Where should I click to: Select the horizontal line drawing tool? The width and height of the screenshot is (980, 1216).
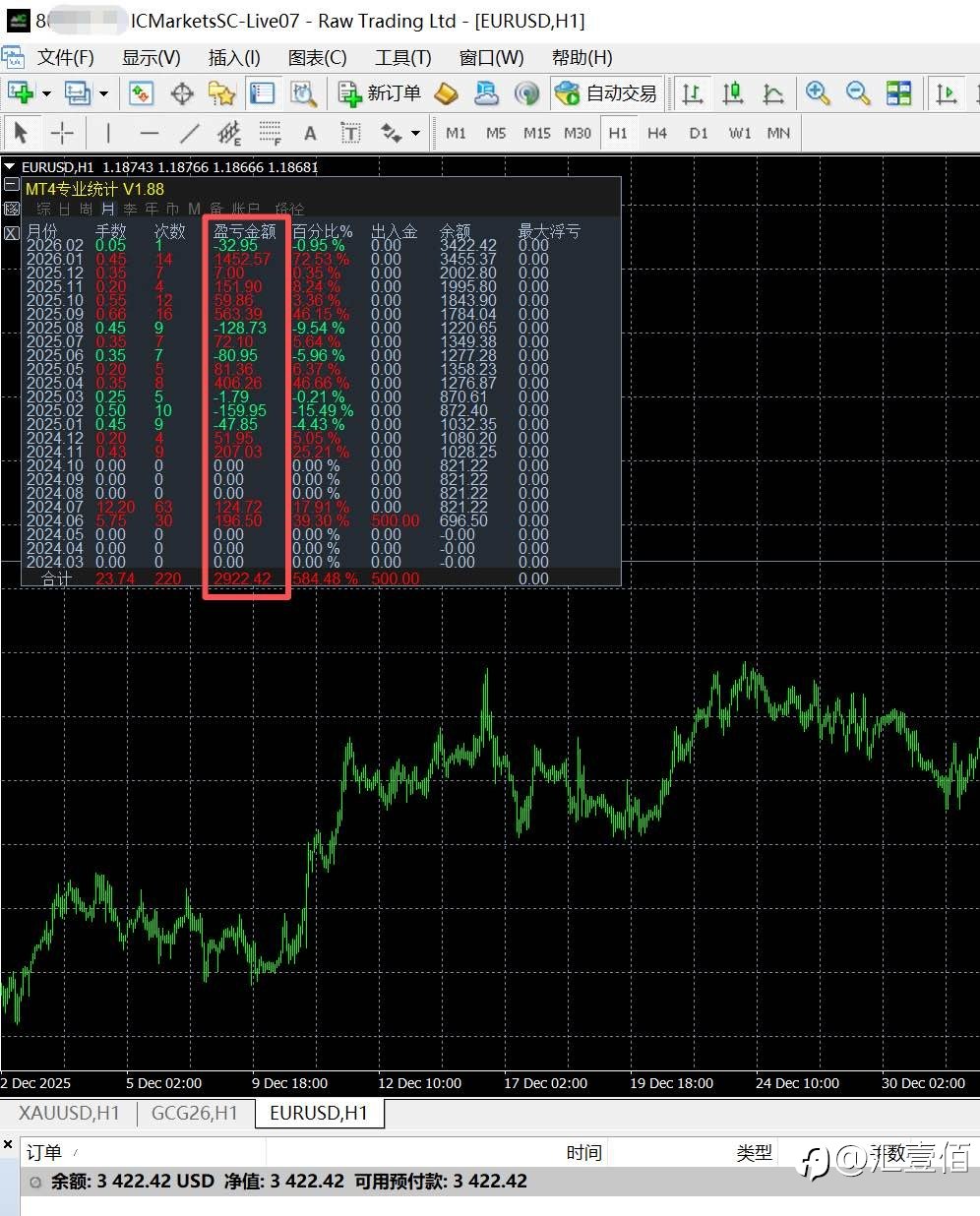(149, 132)
